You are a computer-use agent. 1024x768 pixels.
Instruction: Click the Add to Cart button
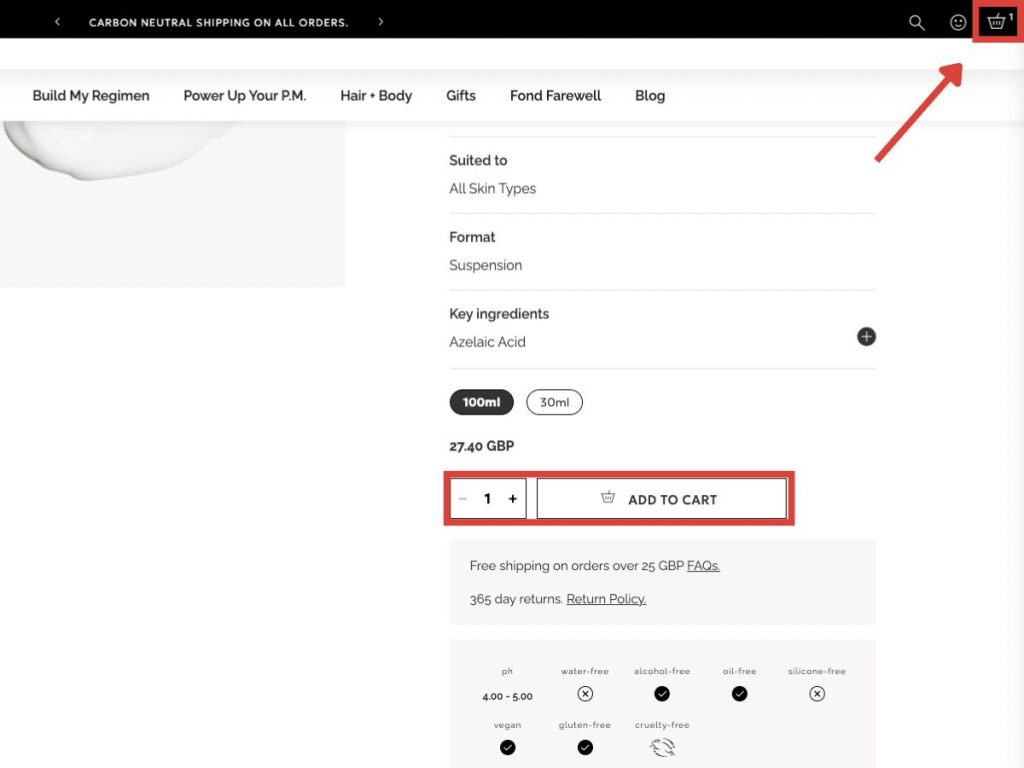661,499
